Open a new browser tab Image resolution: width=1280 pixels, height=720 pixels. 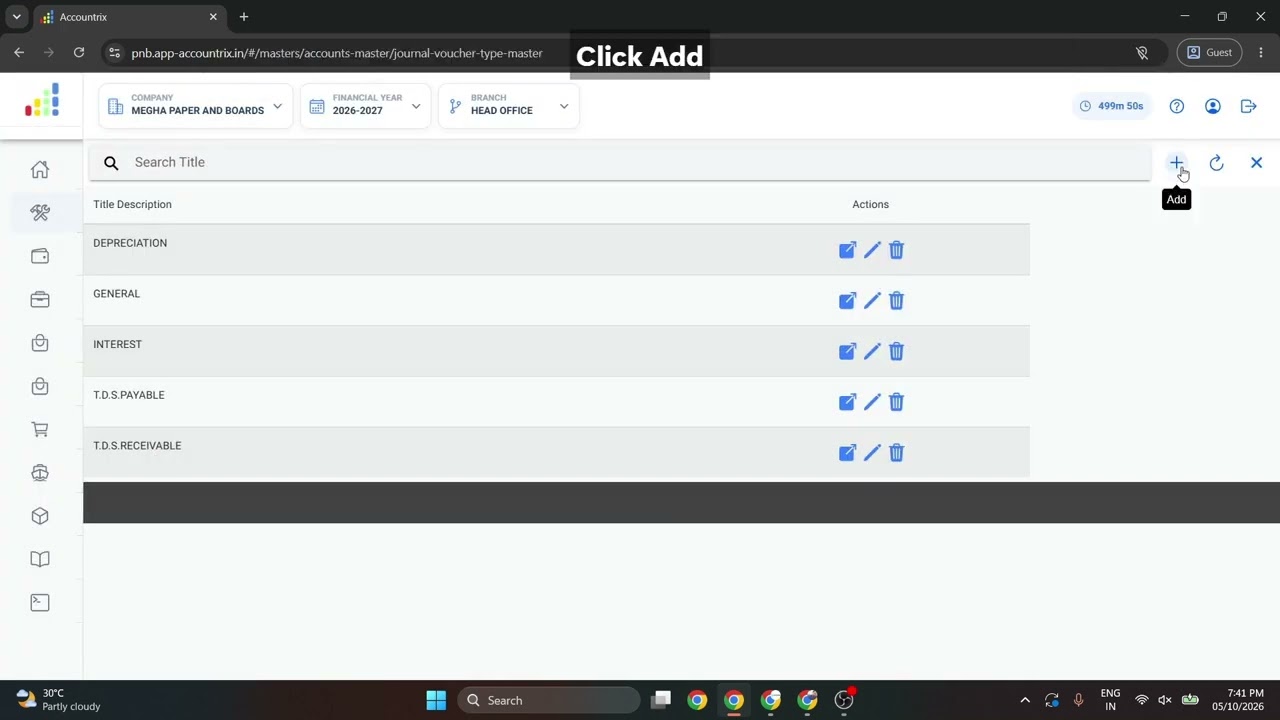pyautogui.click(x=243, y=17)
